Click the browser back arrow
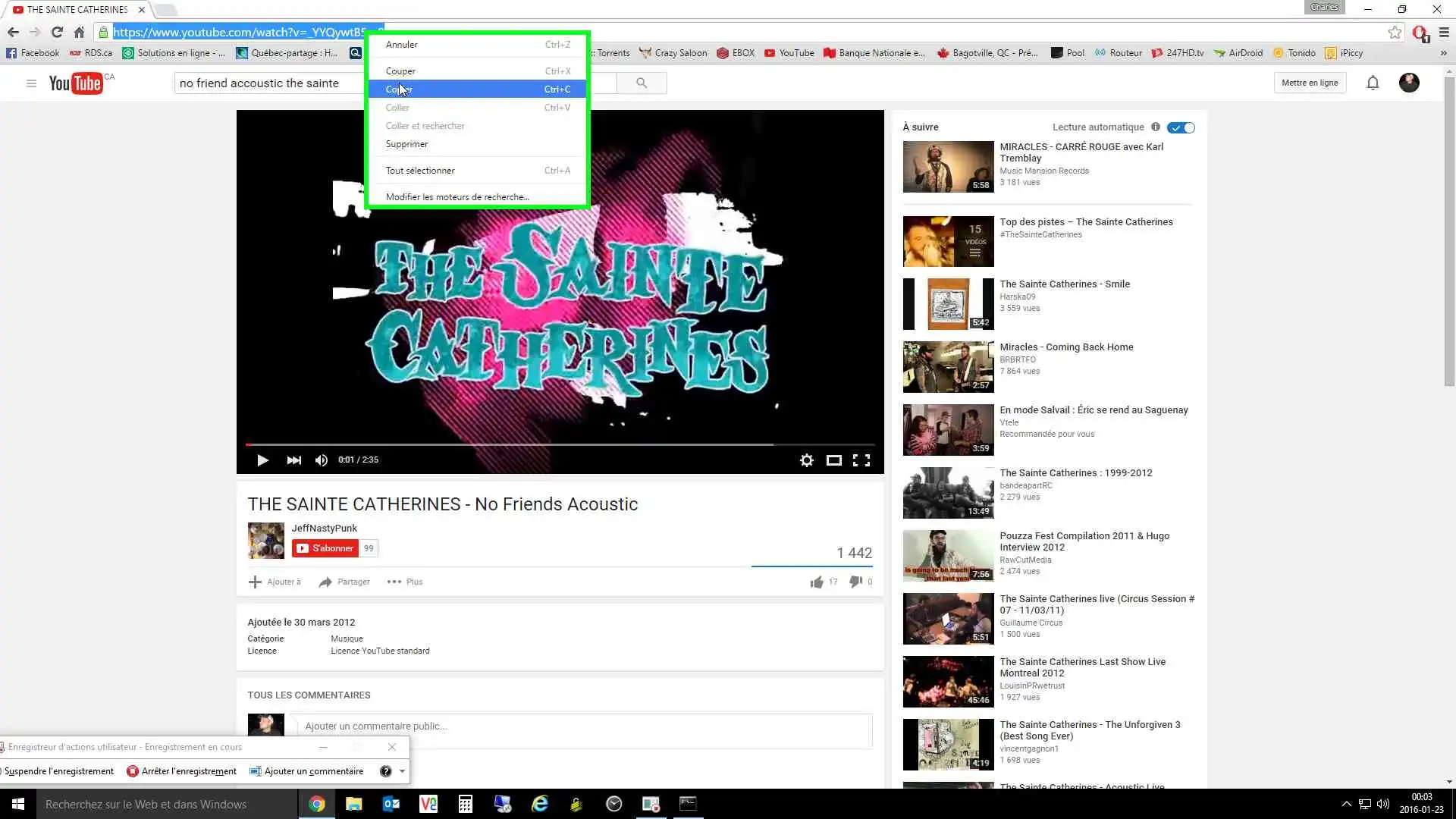 13,32
